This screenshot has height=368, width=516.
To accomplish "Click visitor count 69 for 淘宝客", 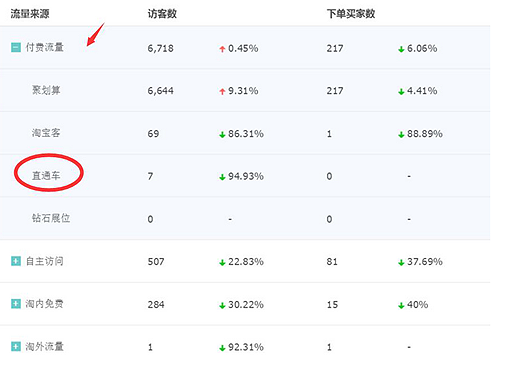I will pos(153,134).
